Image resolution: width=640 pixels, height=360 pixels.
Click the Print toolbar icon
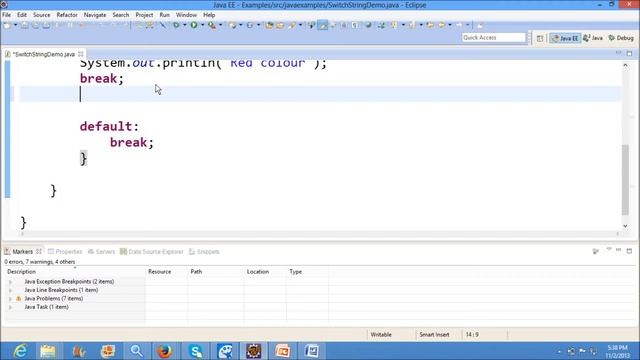[x=46, y=25]
